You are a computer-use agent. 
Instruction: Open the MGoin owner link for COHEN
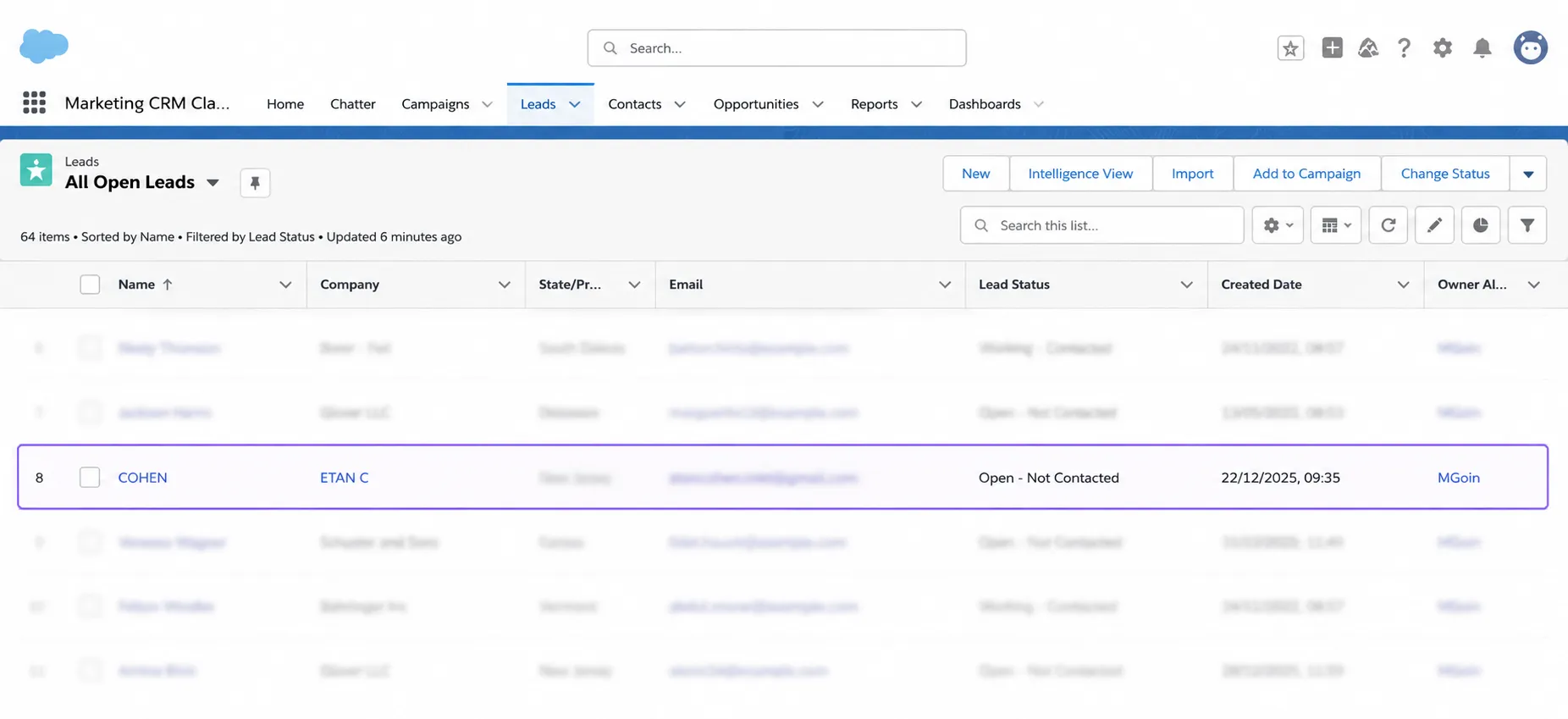tap(1458, 478)
